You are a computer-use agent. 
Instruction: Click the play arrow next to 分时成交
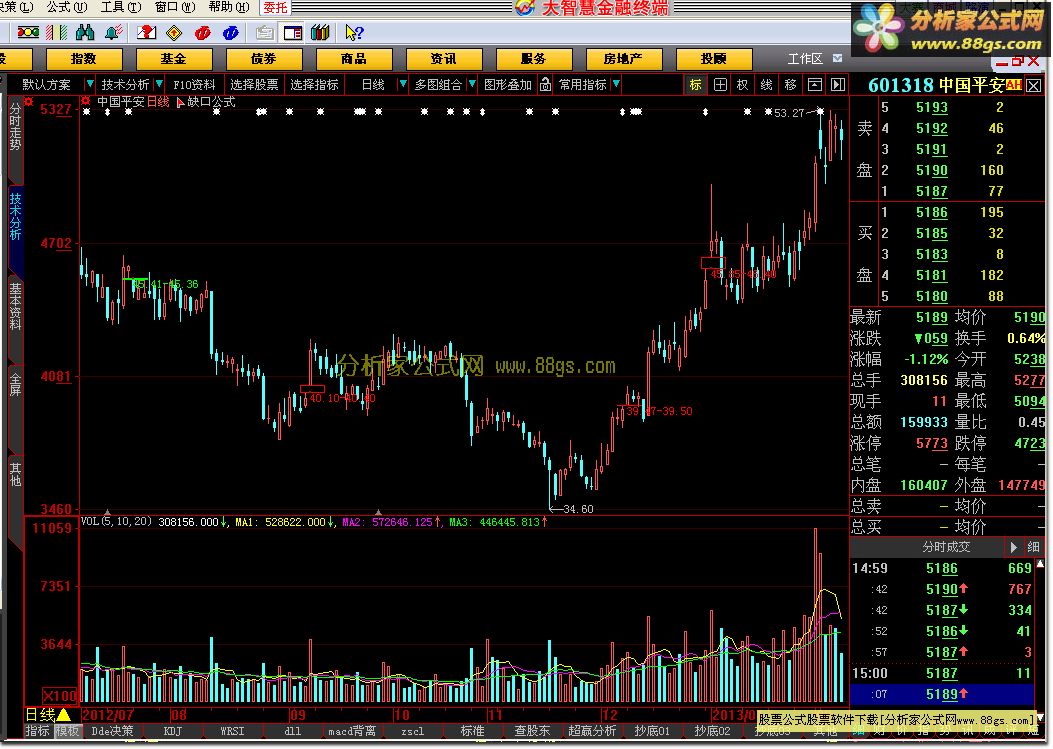[x=1013, y=547]
